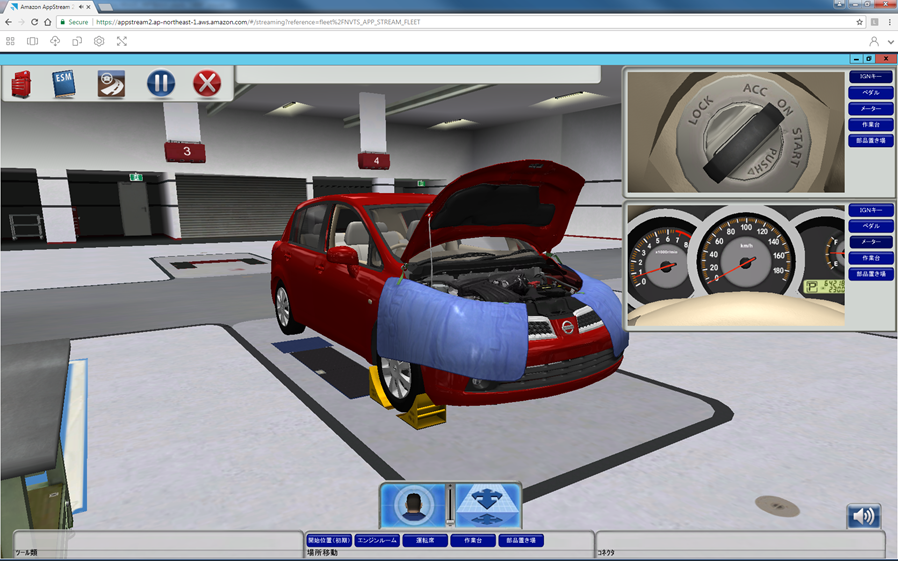Open the ESM service manual book
The width and height of the screenshot is (898, 561).
(x=64, y=83)
